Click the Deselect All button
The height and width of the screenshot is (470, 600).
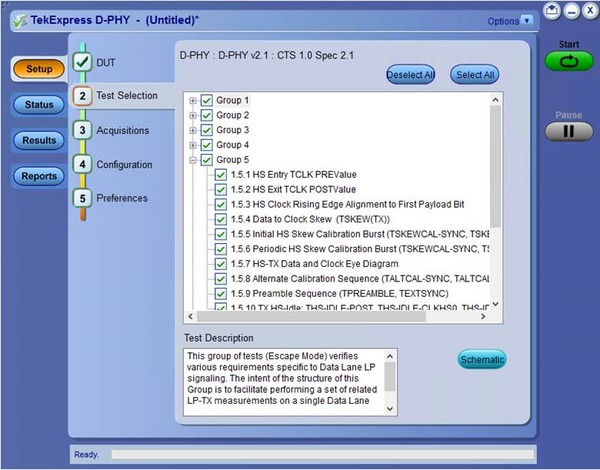(x=410, y=75)
